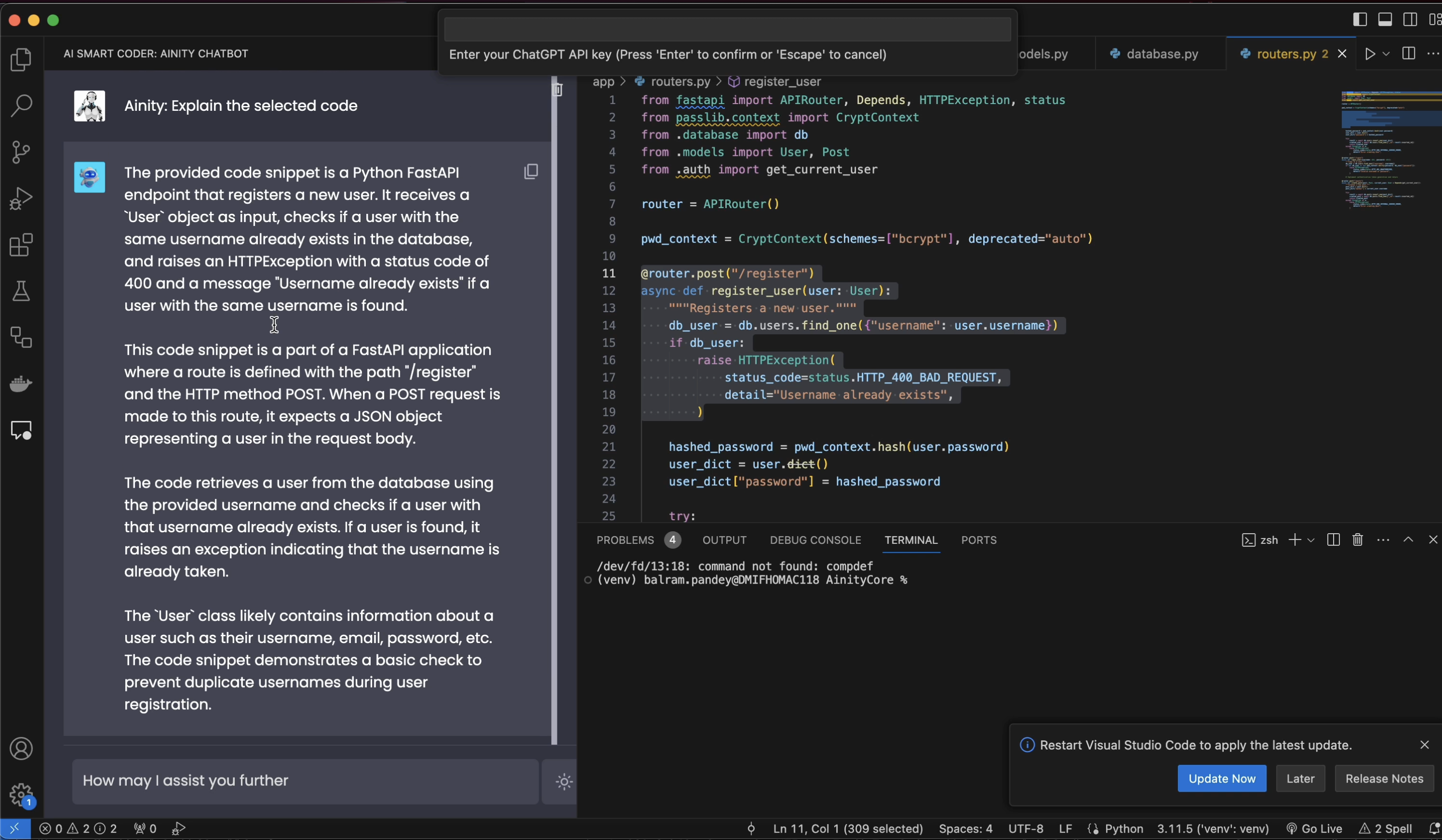Open the Search view icon
Image resolution: width=1442 pixels, height=840 pixels.
(x=21, y=106)
